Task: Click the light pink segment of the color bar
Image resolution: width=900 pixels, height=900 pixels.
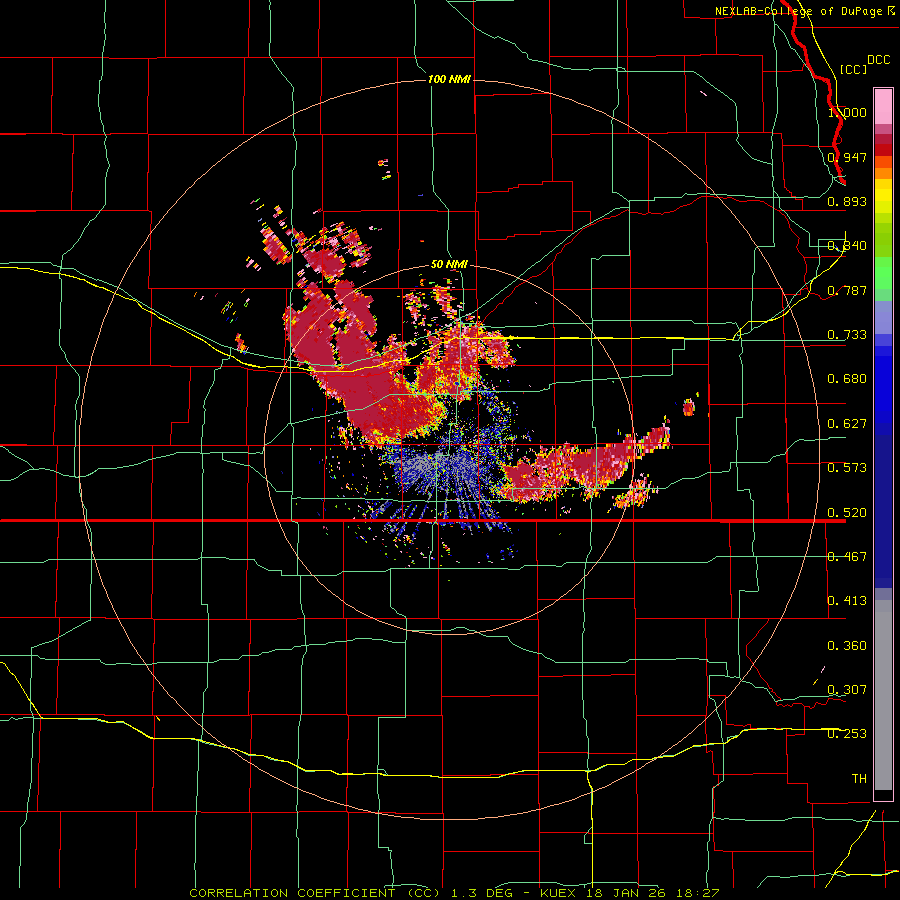Action: tap(883, 106)
